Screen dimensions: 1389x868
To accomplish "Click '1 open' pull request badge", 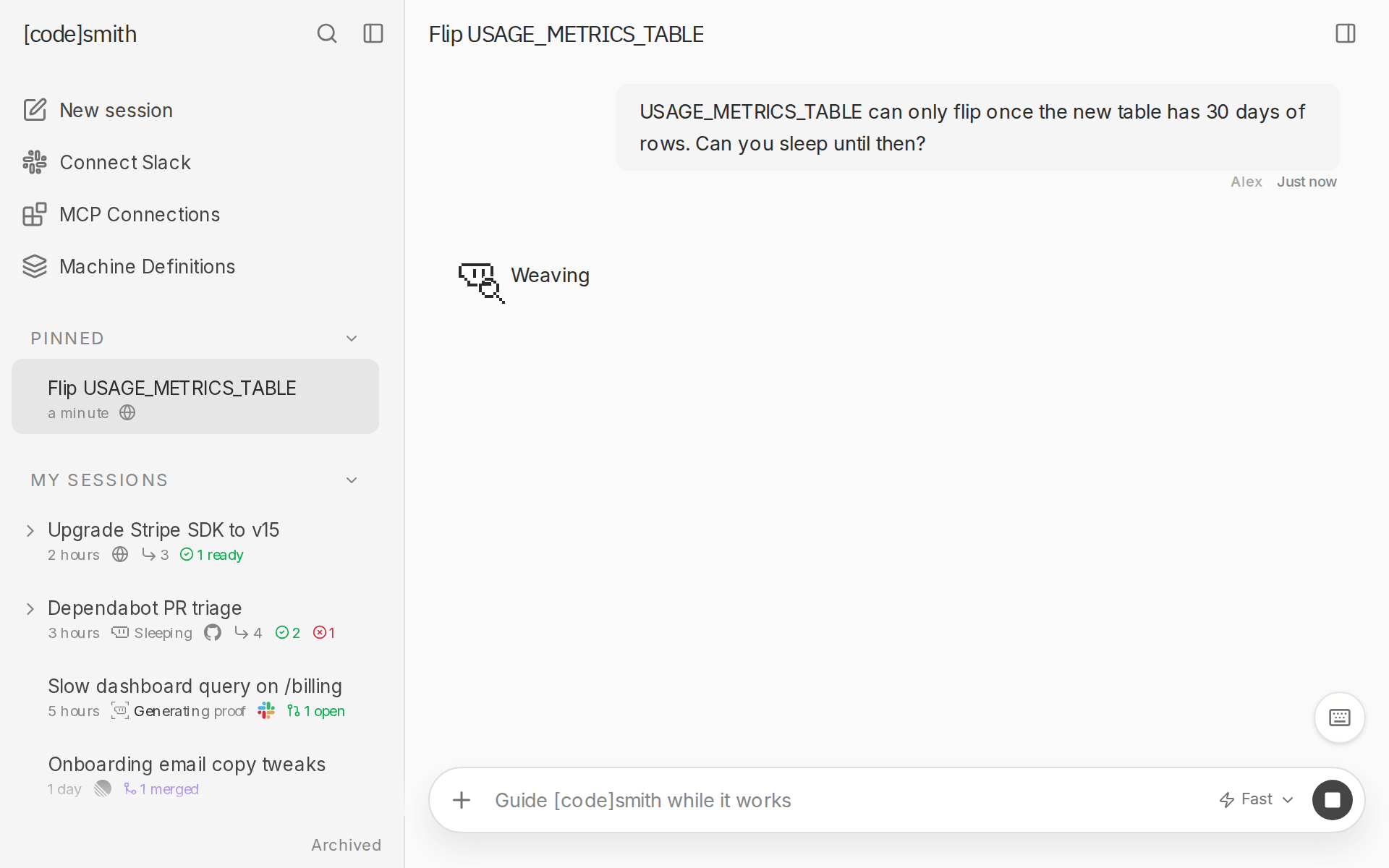I will pyautogui.click(x=316, y=711).
